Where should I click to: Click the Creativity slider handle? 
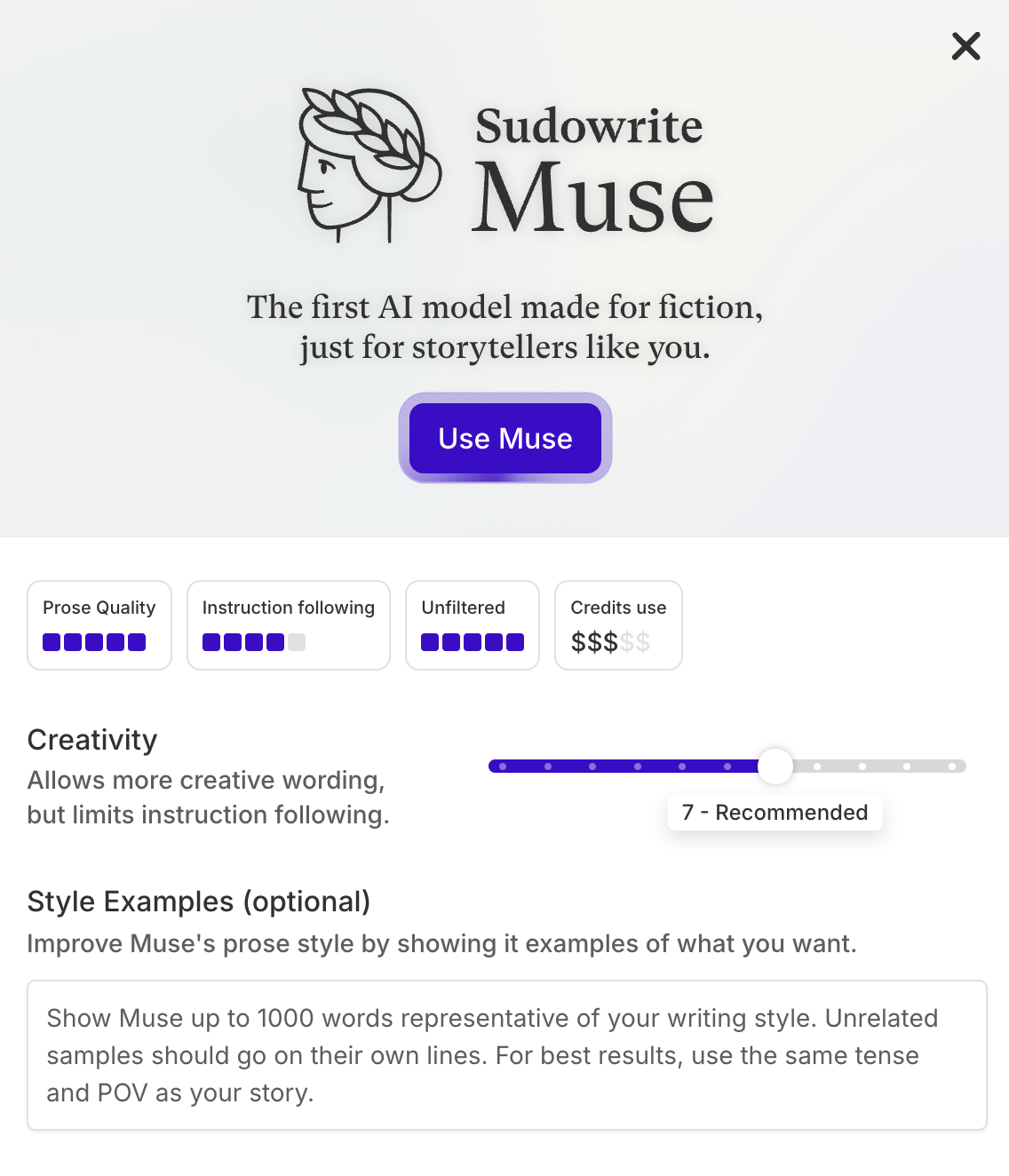[x=775, y=766]
